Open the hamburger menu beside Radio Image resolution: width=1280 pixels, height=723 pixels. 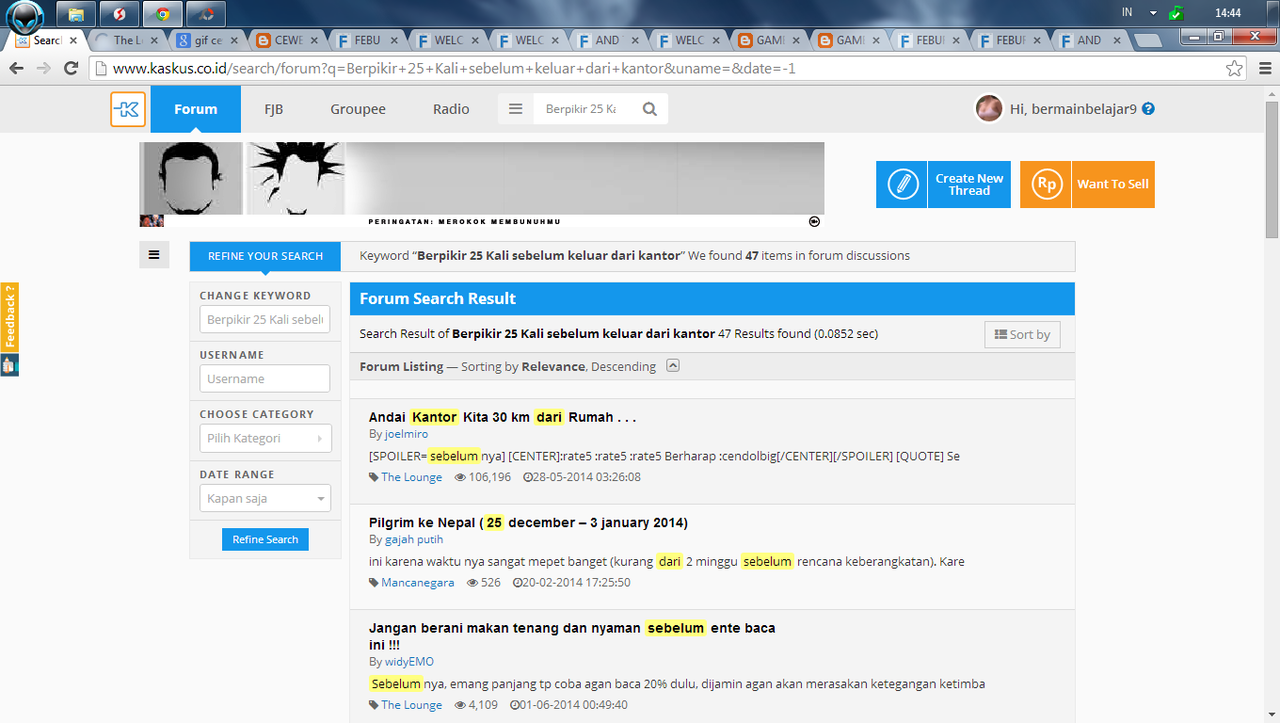click(x=516, y=109)
